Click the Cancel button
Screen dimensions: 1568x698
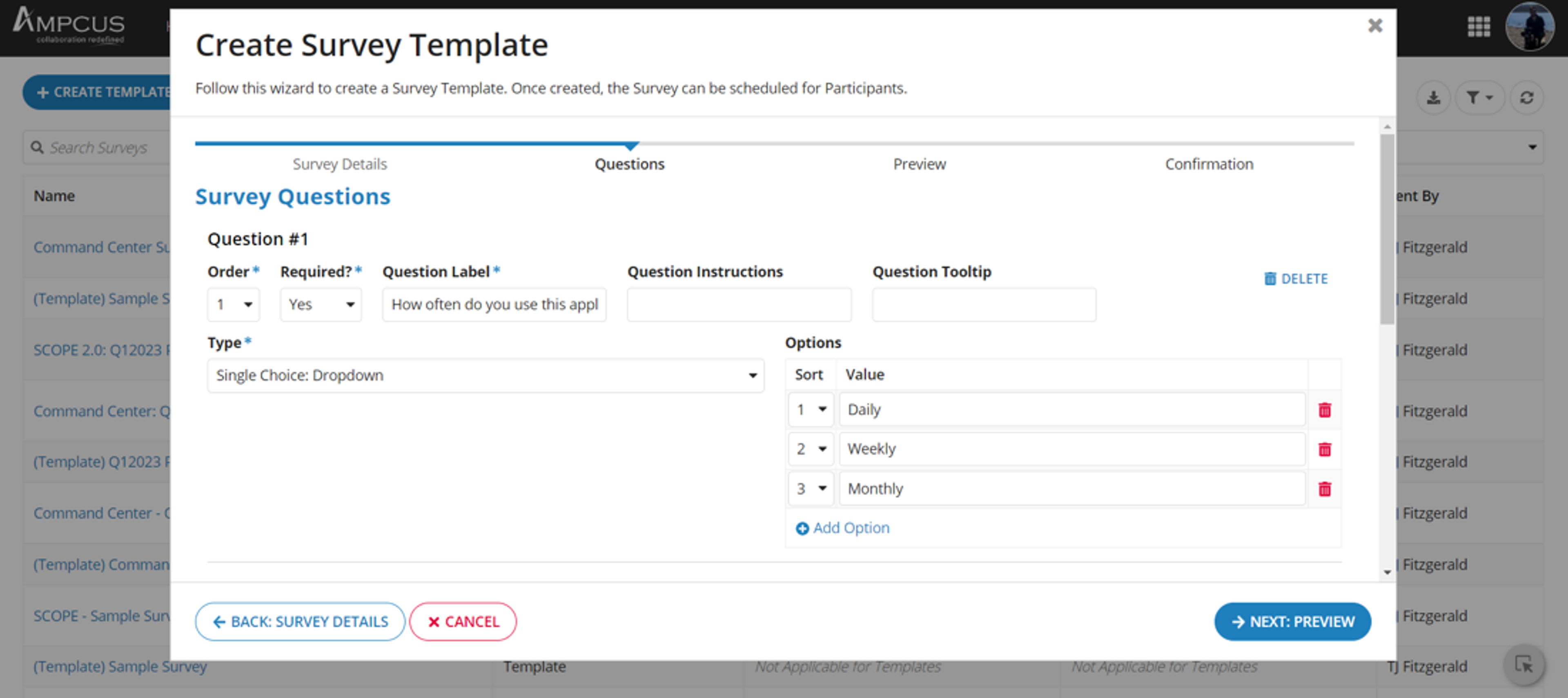tap(463, 622)
